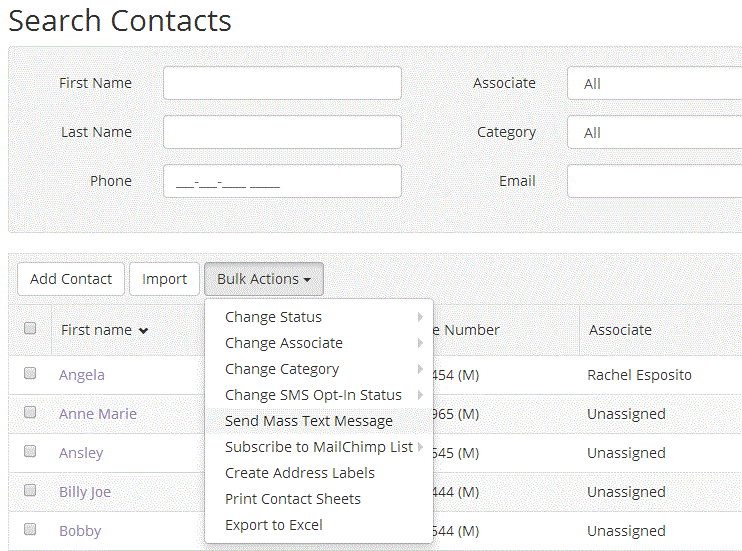742x551 pixels.
Task: Expand the Subscribe to MailChimp List arrow
Action: pyautogui.click(x=420, y=447)
